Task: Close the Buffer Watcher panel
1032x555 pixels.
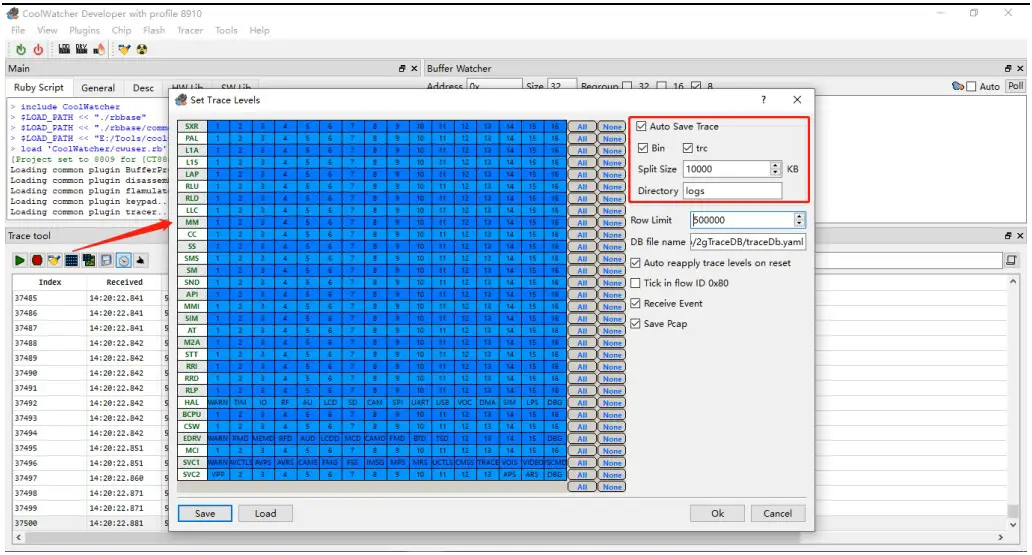Action: click(1020, 68)
